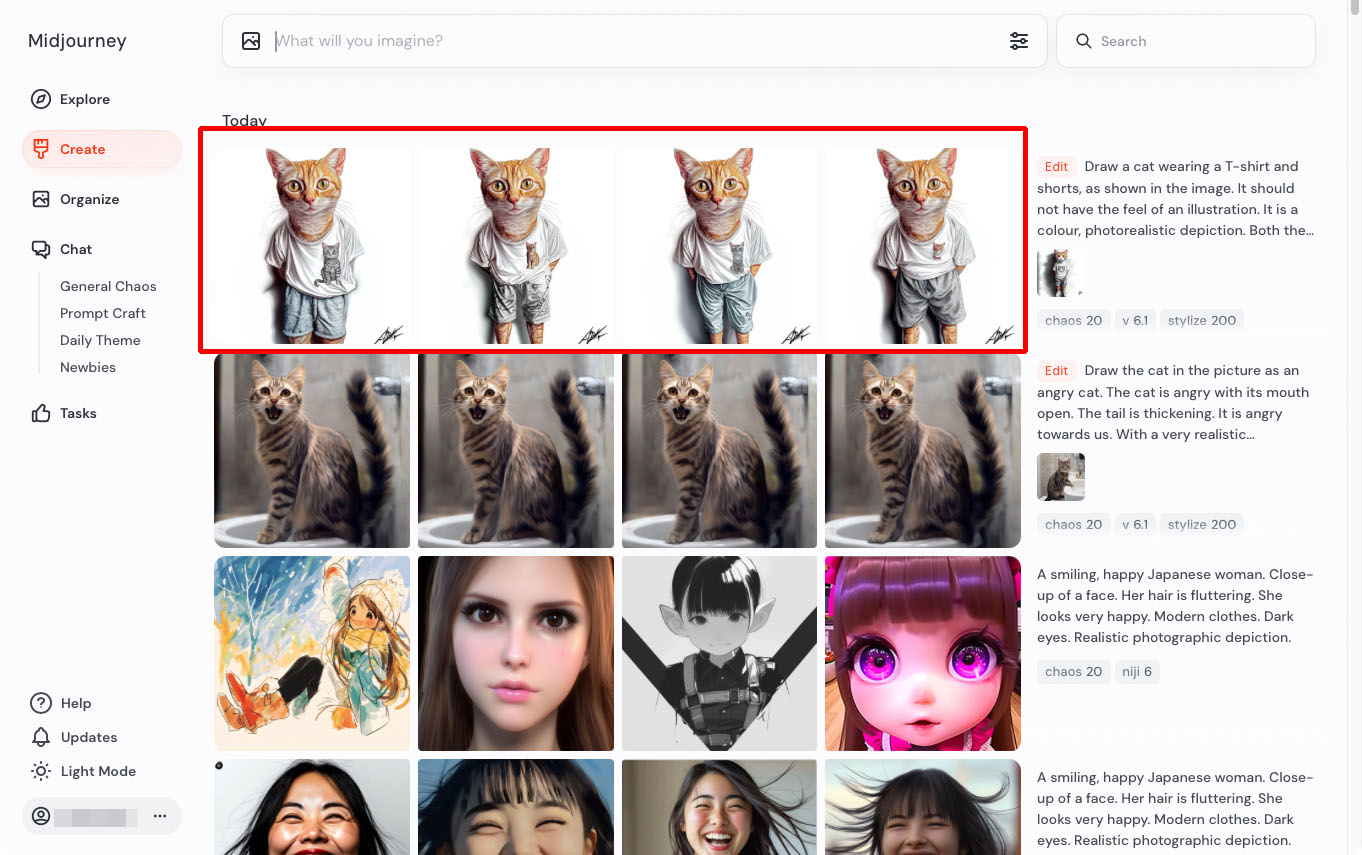Image resolution: width=1362 pixels, height=855 pixels.
Task: Open first T-shirt cat image with blue shorts
Action: click(x=312, y=246)
